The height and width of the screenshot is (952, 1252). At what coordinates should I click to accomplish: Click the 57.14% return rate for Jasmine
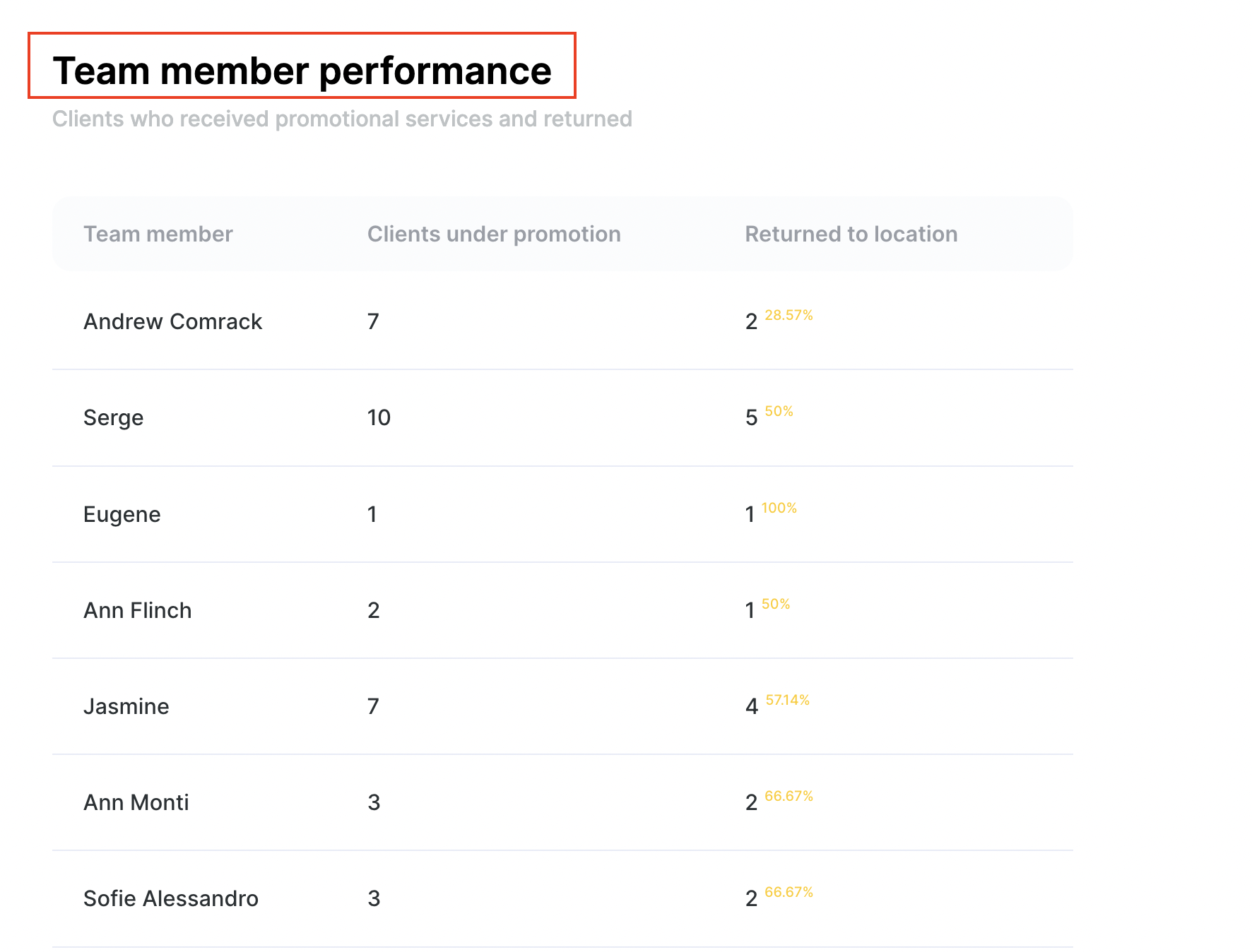pos(787,700)
